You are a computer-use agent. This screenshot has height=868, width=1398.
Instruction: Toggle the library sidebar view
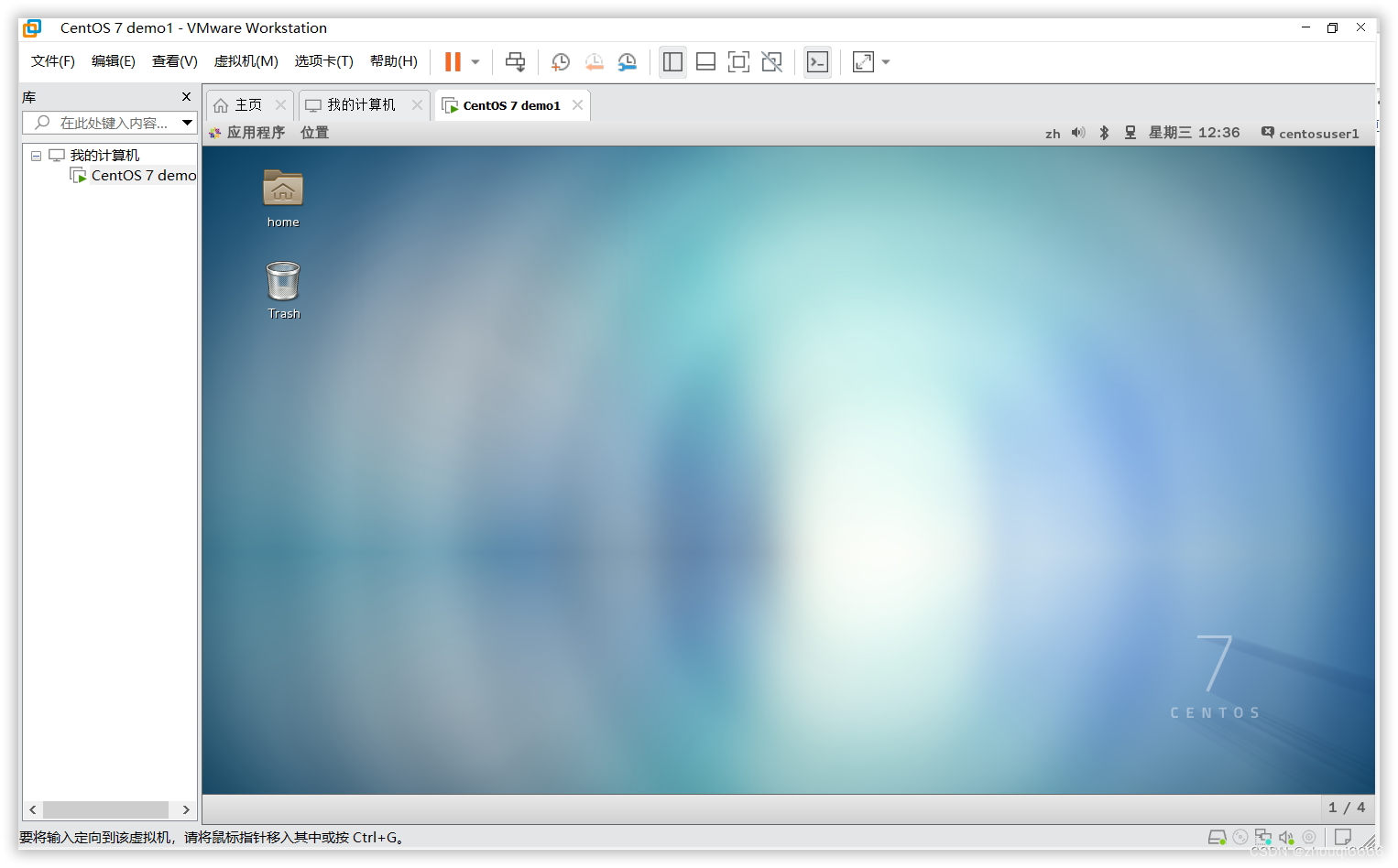(672, 61)
